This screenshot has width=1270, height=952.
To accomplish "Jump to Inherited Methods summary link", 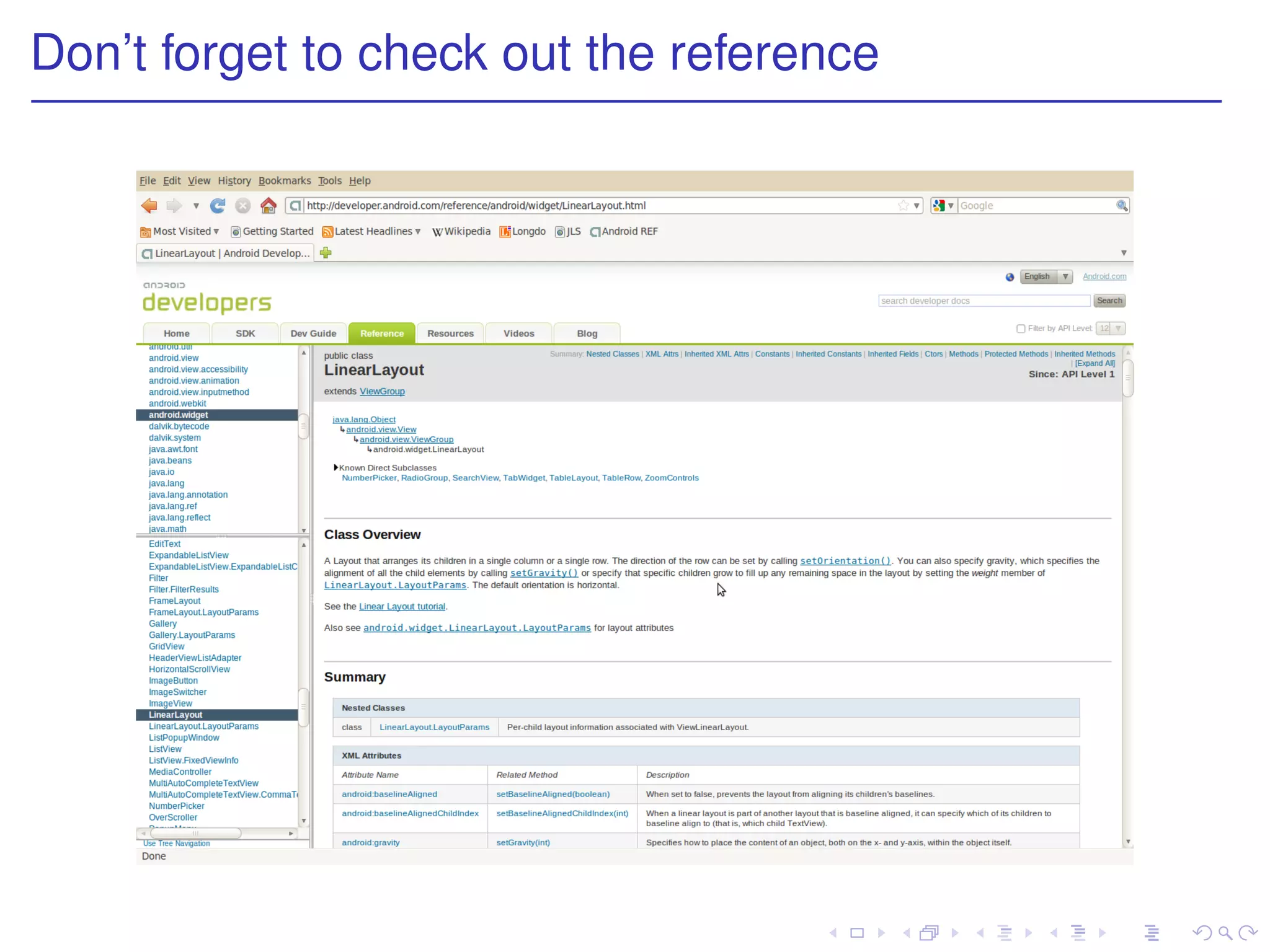I will [x=1085, y=354].
